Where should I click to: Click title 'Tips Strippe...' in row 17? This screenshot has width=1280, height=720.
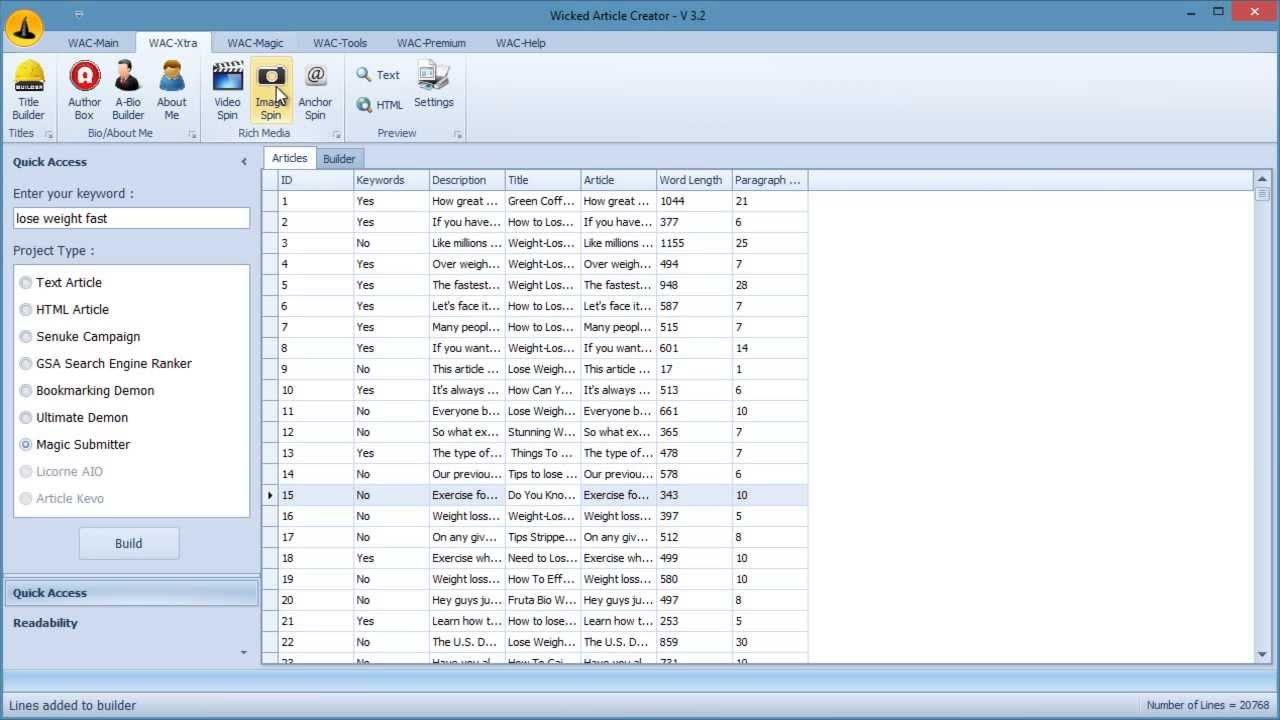pyautogui.click(x=542, y=537)
